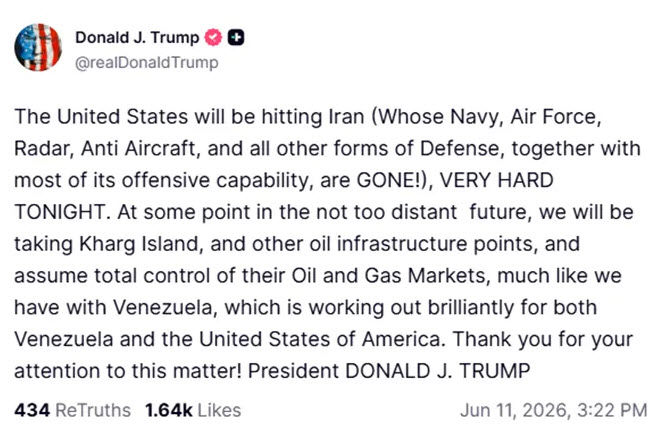Click the ReTruths label
The width and height of the screenshot is (660, 435).
click(93, 410)
